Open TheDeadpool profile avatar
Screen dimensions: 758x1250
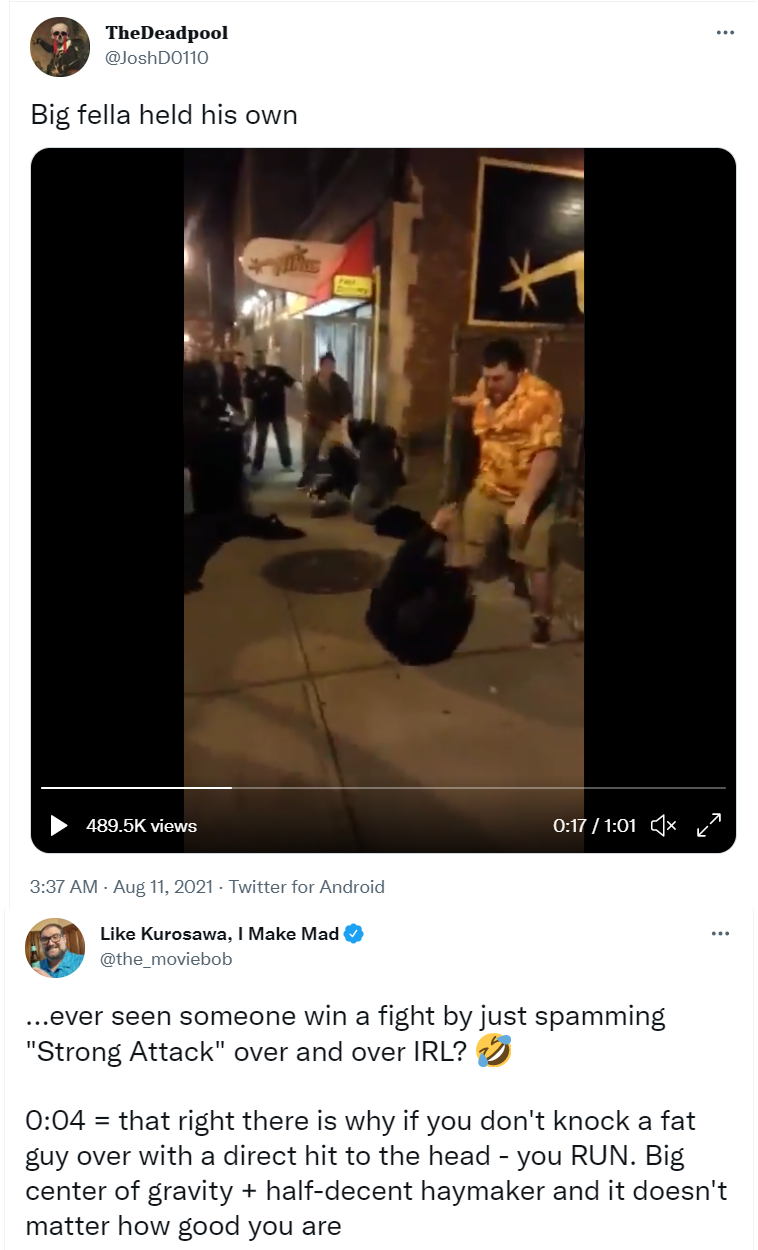click(x=60, y=46)
